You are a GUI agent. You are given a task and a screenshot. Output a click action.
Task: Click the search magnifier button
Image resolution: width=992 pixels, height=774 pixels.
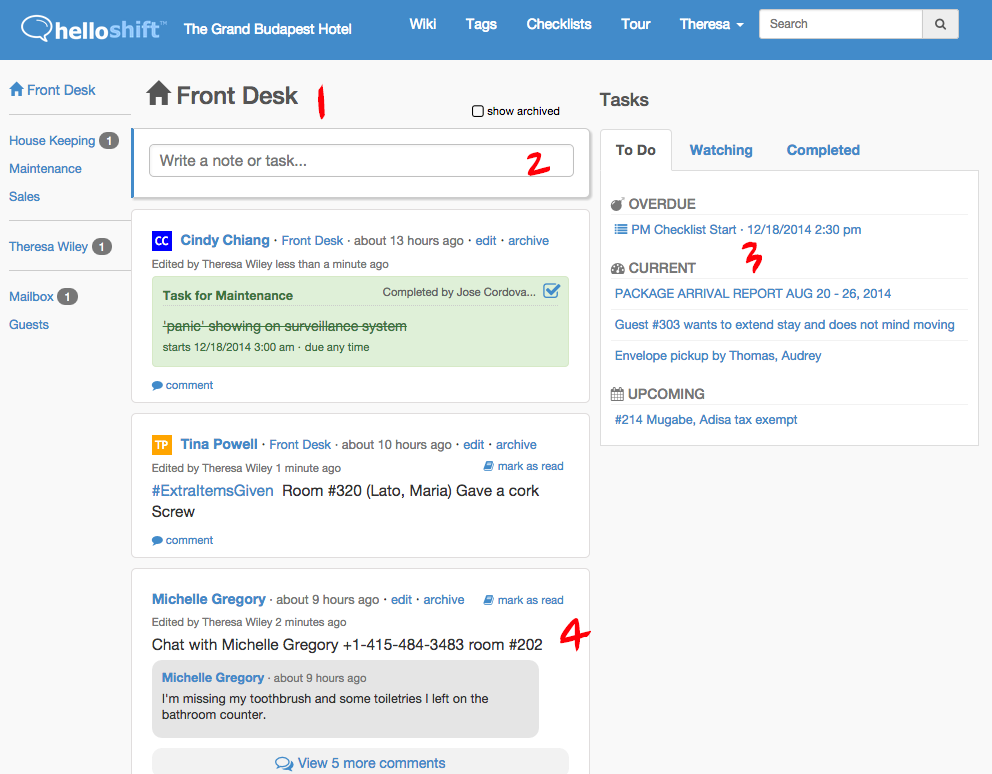(940, 24)
